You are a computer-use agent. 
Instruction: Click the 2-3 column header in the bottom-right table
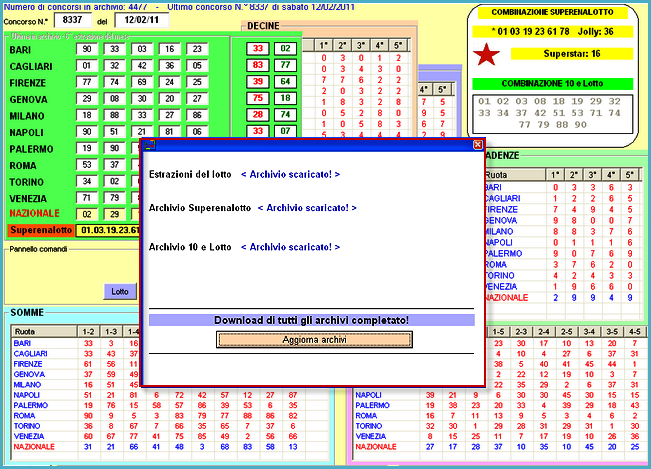tap(521, 332)
